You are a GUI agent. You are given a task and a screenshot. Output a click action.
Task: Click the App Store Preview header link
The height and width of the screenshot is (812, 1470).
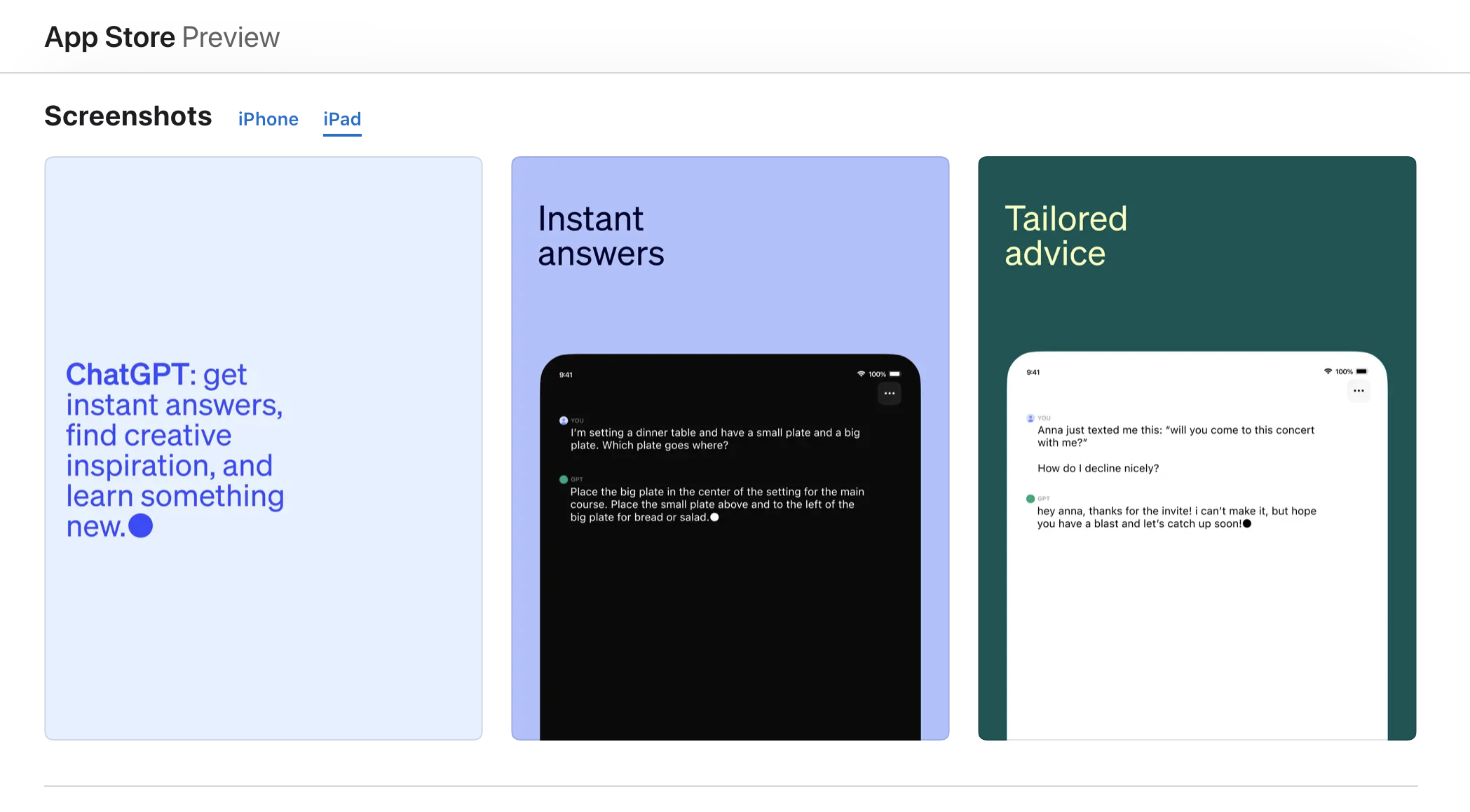(x=162, y=37)
